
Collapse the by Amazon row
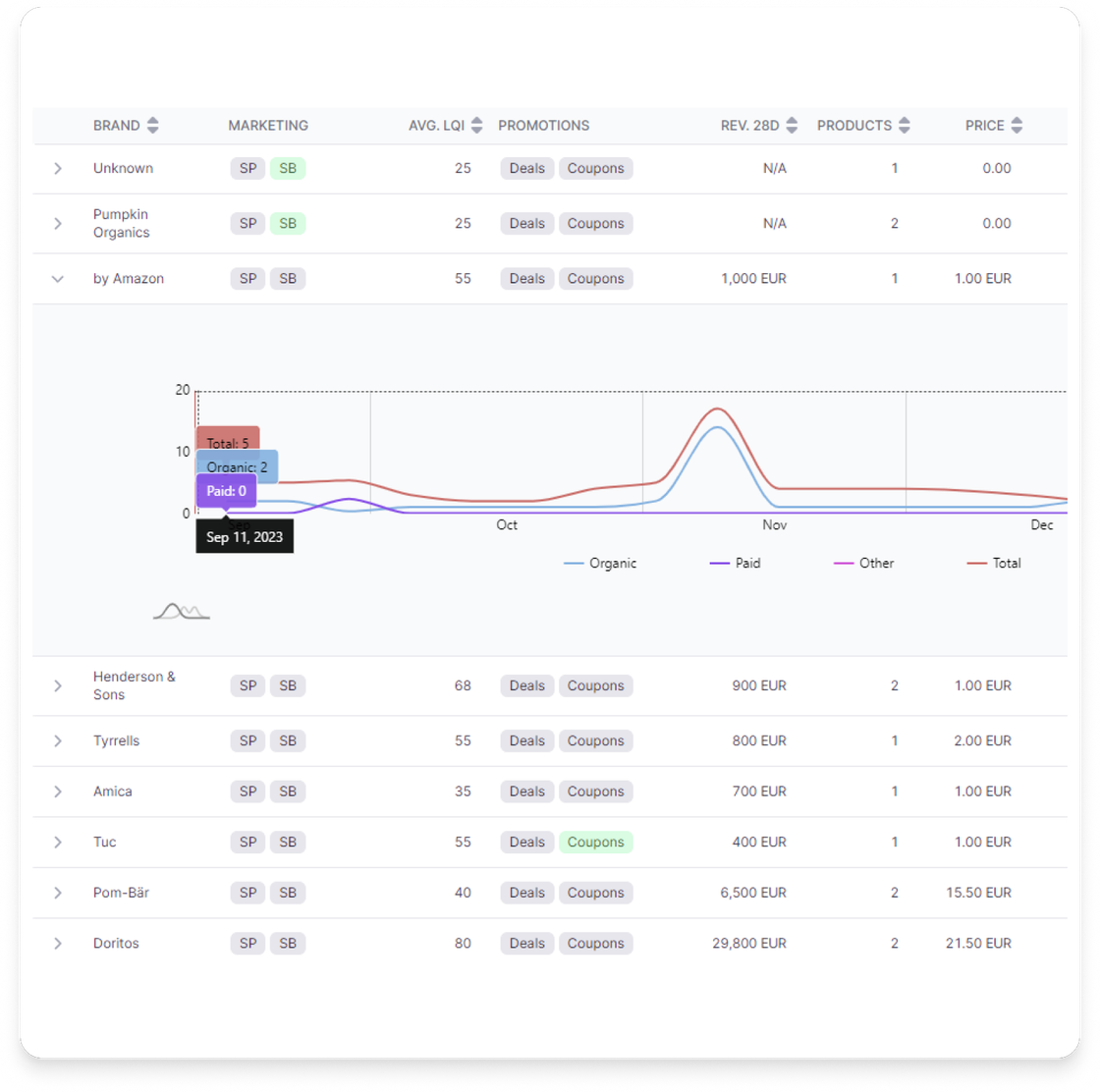coord(58,279)
